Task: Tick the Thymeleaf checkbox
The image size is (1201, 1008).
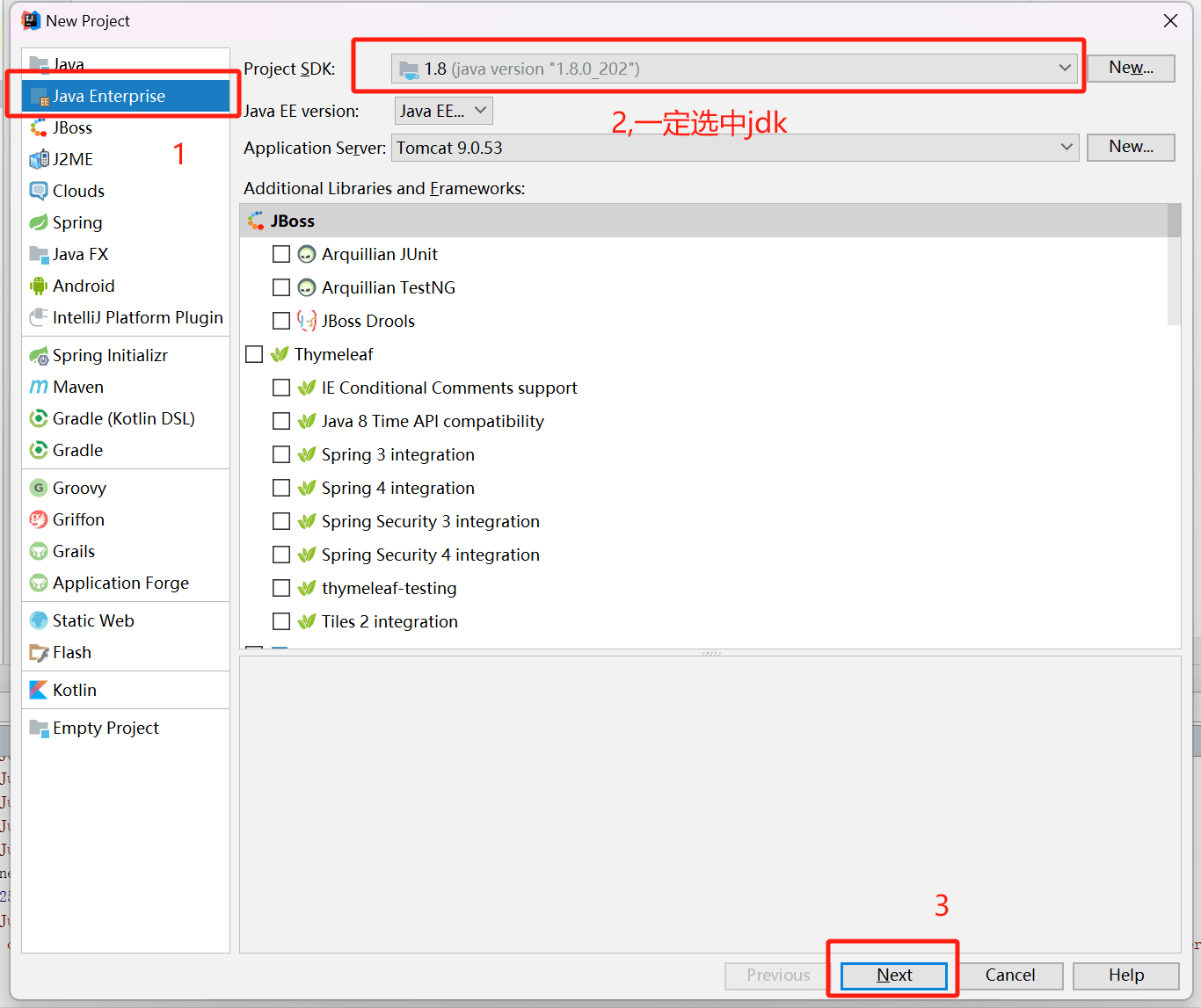Action: coord(254,355)
